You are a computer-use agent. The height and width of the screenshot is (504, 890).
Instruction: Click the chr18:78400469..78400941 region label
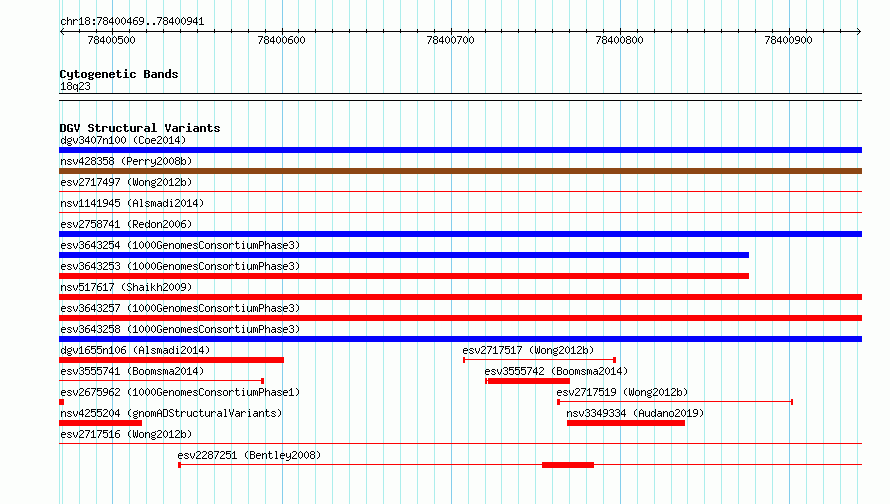click(132, 22)
